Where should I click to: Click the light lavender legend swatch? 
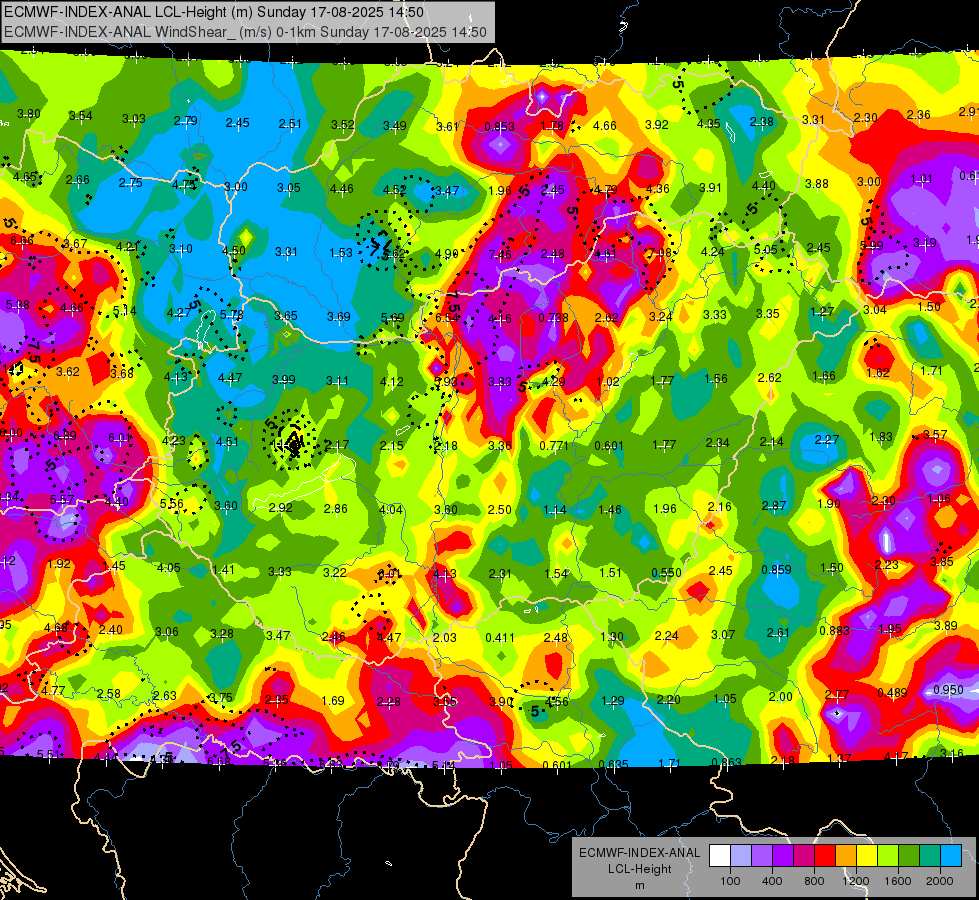click(x=741, y=856)
